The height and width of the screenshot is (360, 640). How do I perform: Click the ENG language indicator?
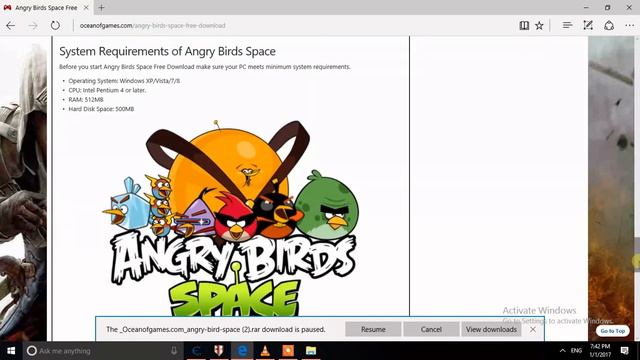pos(576,351)
